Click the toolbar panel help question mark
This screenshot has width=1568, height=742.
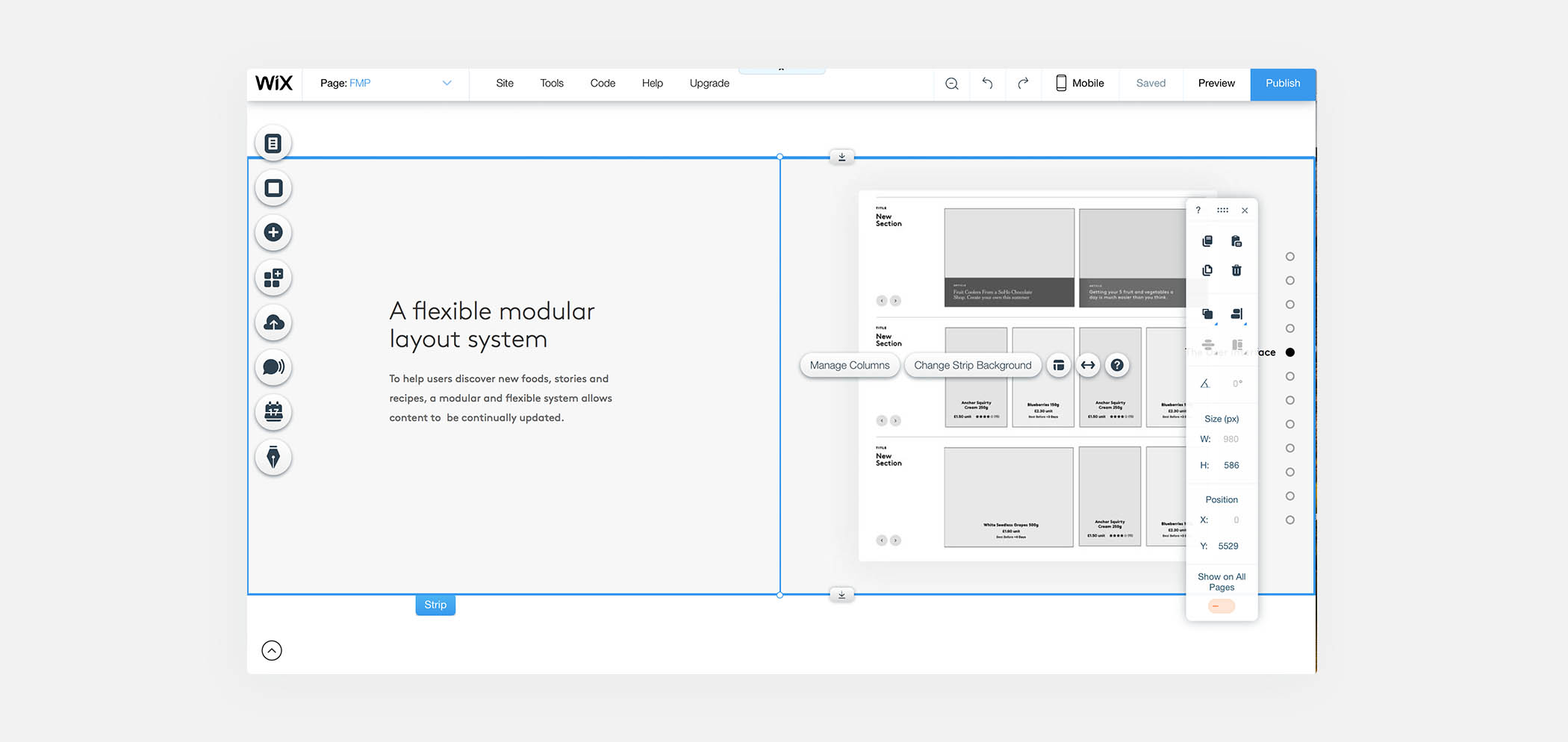(x=1198, y=211)
